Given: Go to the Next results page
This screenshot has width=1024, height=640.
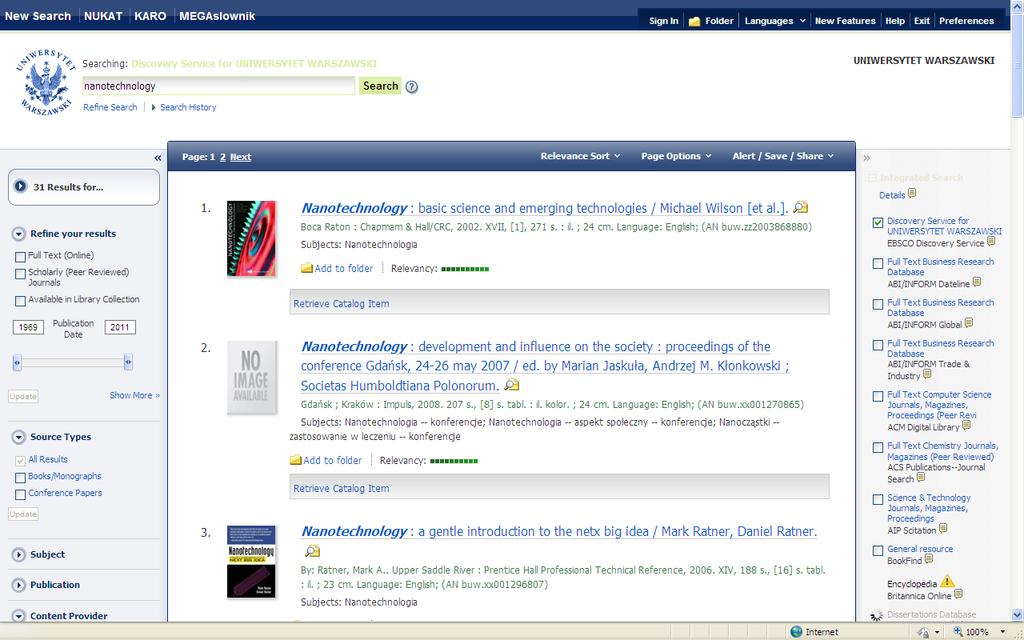Looking at the screenshot, I should [240, 157].
